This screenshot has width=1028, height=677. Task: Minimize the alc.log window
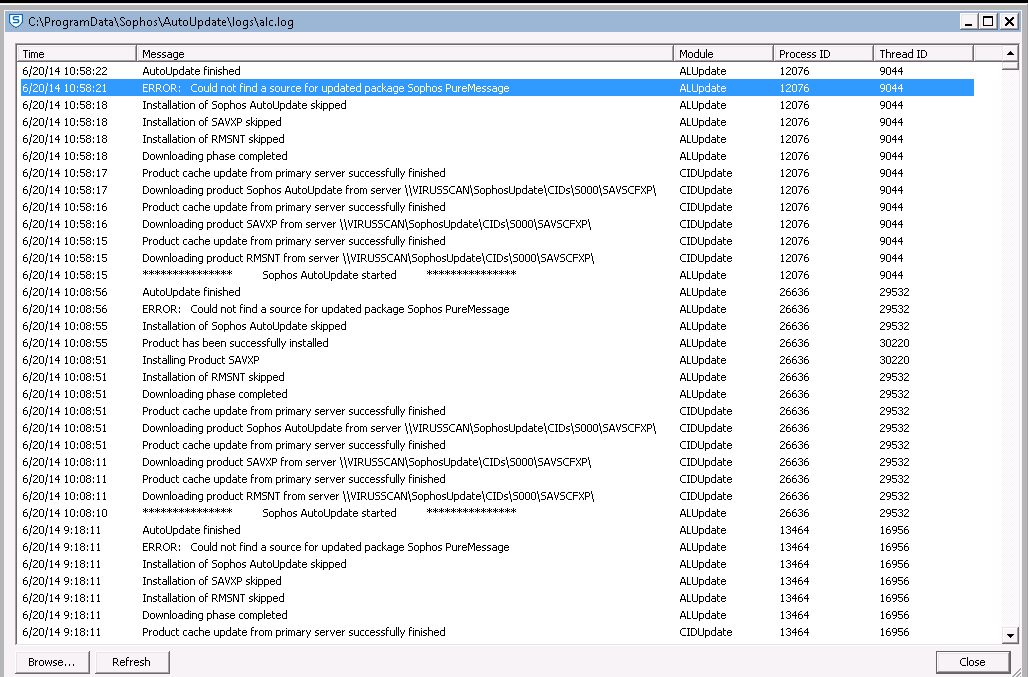coord(968,22)
